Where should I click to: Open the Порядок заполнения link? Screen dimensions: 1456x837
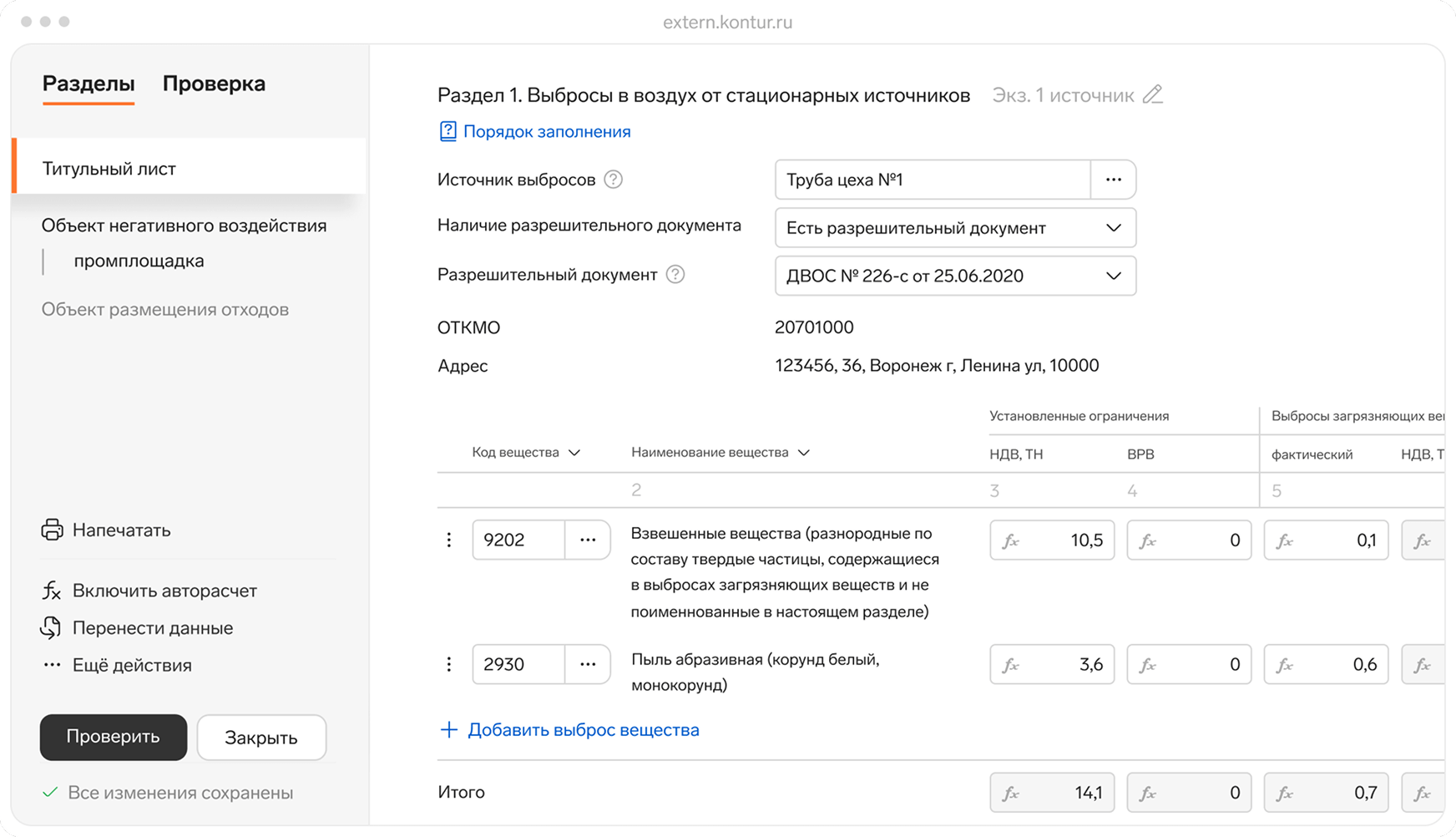[546, 132]
